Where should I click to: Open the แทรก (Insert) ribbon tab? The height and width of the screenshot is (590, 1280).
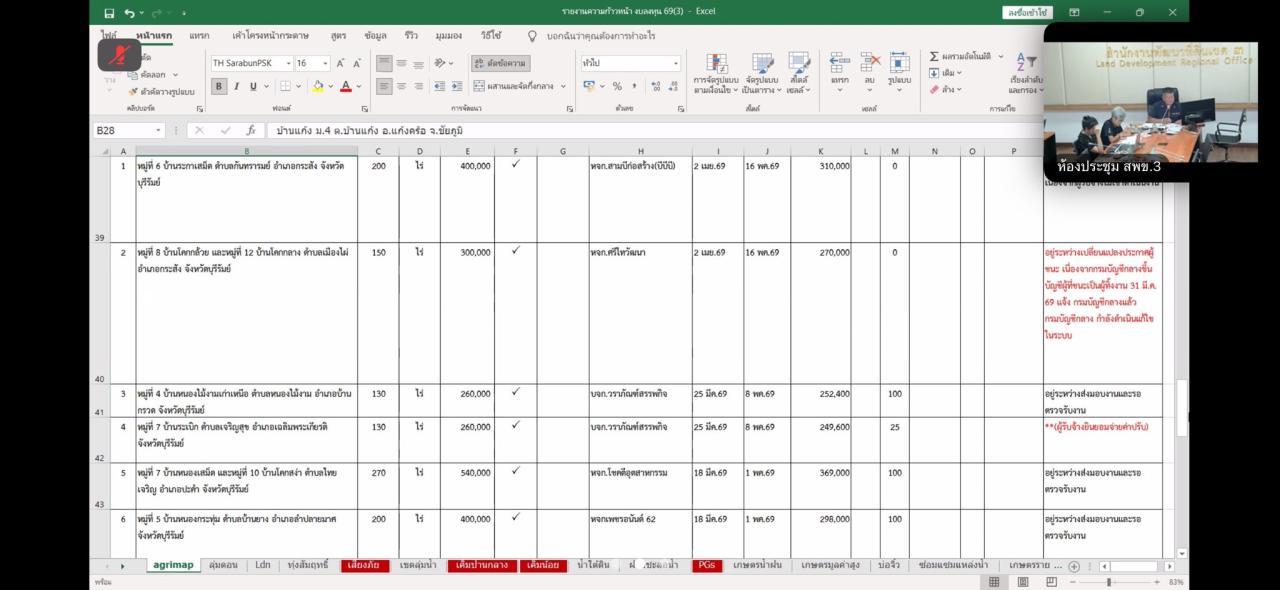(199, 35)
